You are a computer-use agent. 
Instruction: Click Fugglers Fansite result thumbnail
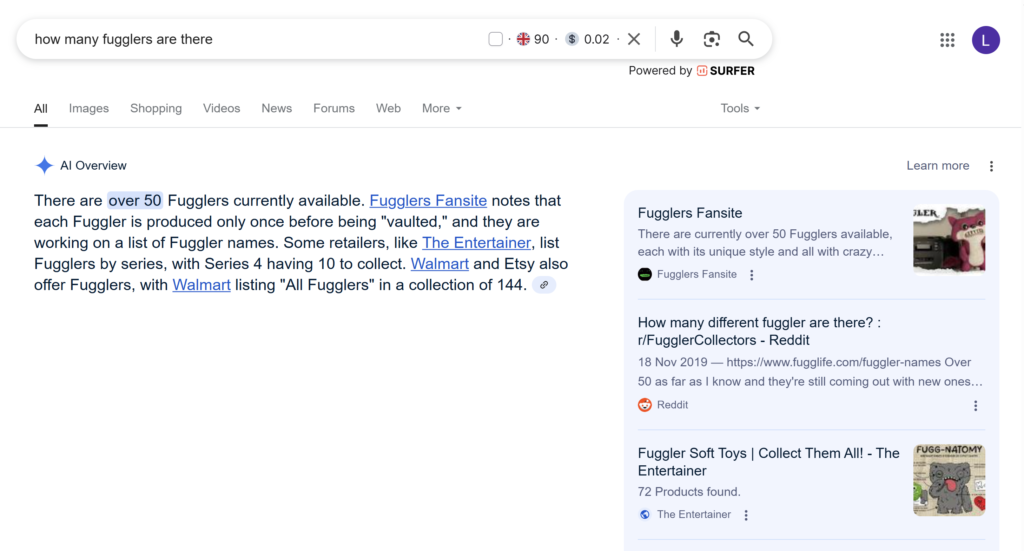[x=949, y=241]
